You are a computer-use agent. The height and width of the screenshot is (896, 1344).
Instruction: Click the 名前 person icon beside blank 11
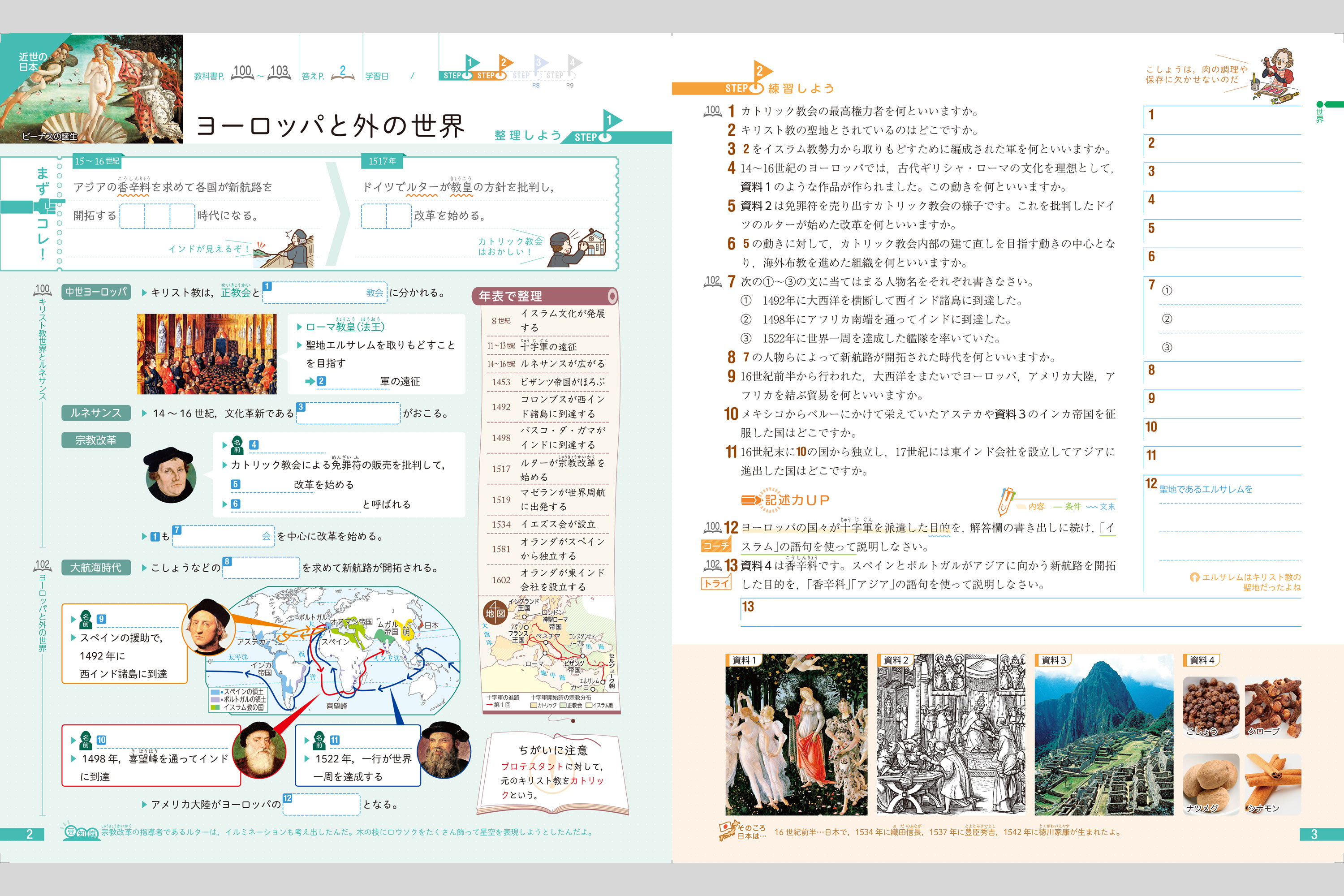319,741
